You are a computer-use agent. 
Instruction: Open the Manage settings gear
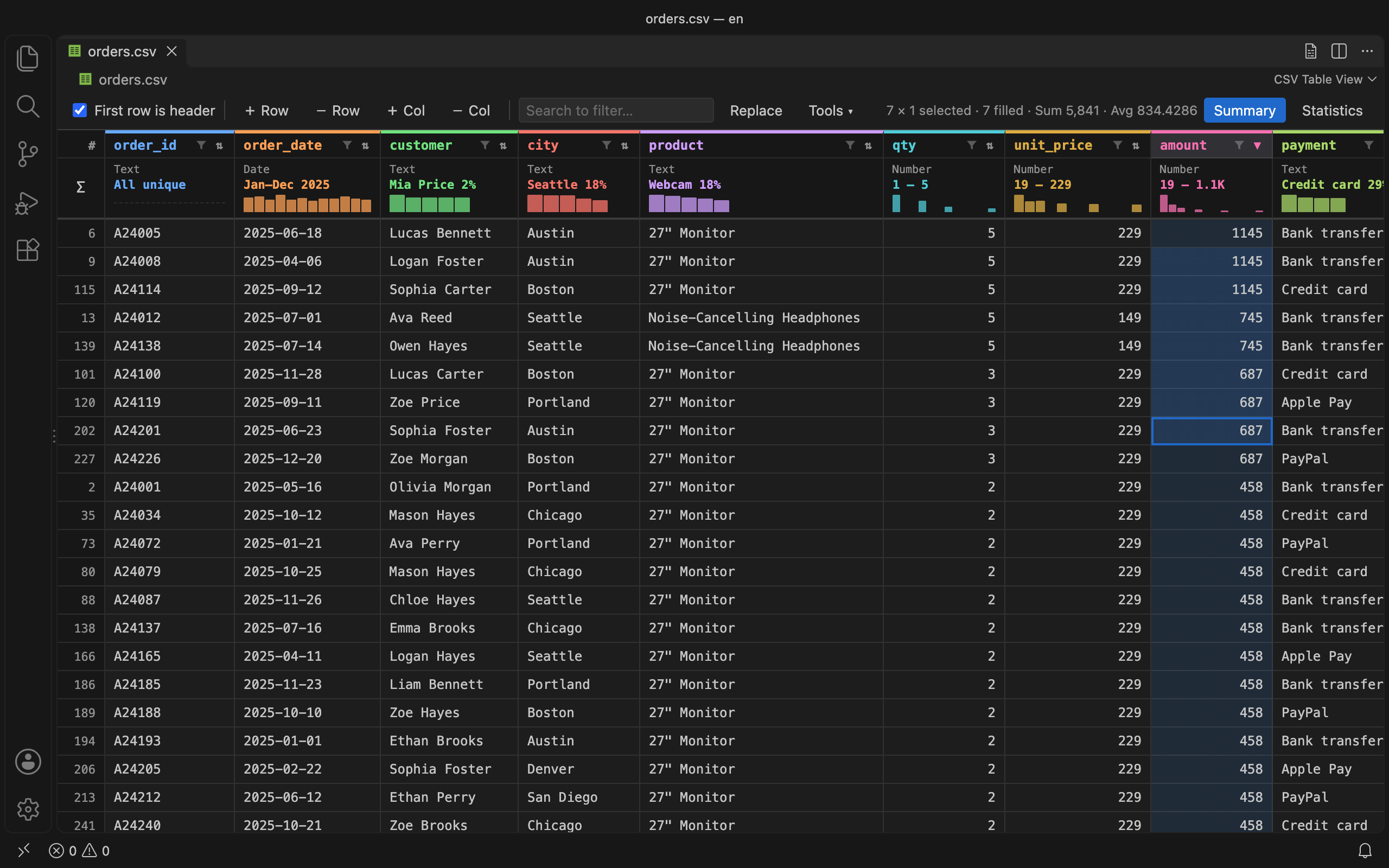click(x=28, y=809)
